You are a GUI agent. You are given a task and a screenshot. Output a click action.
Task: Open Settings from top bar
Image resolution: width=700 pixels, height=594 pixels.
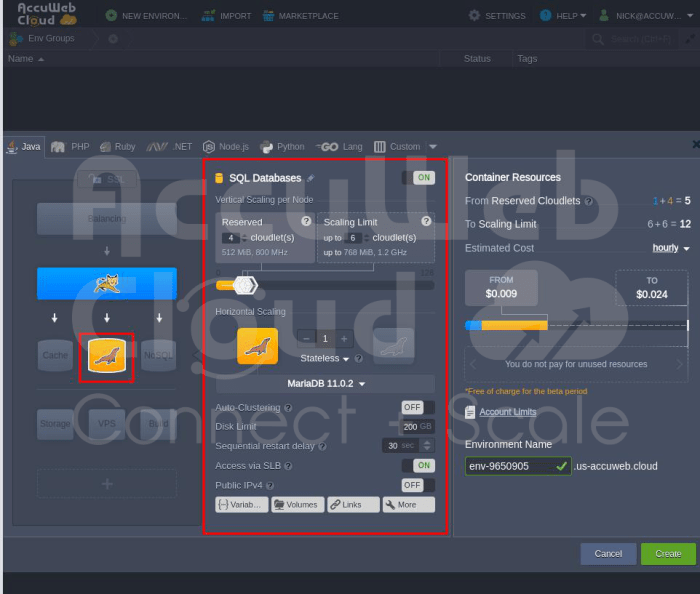coord(497,16)
